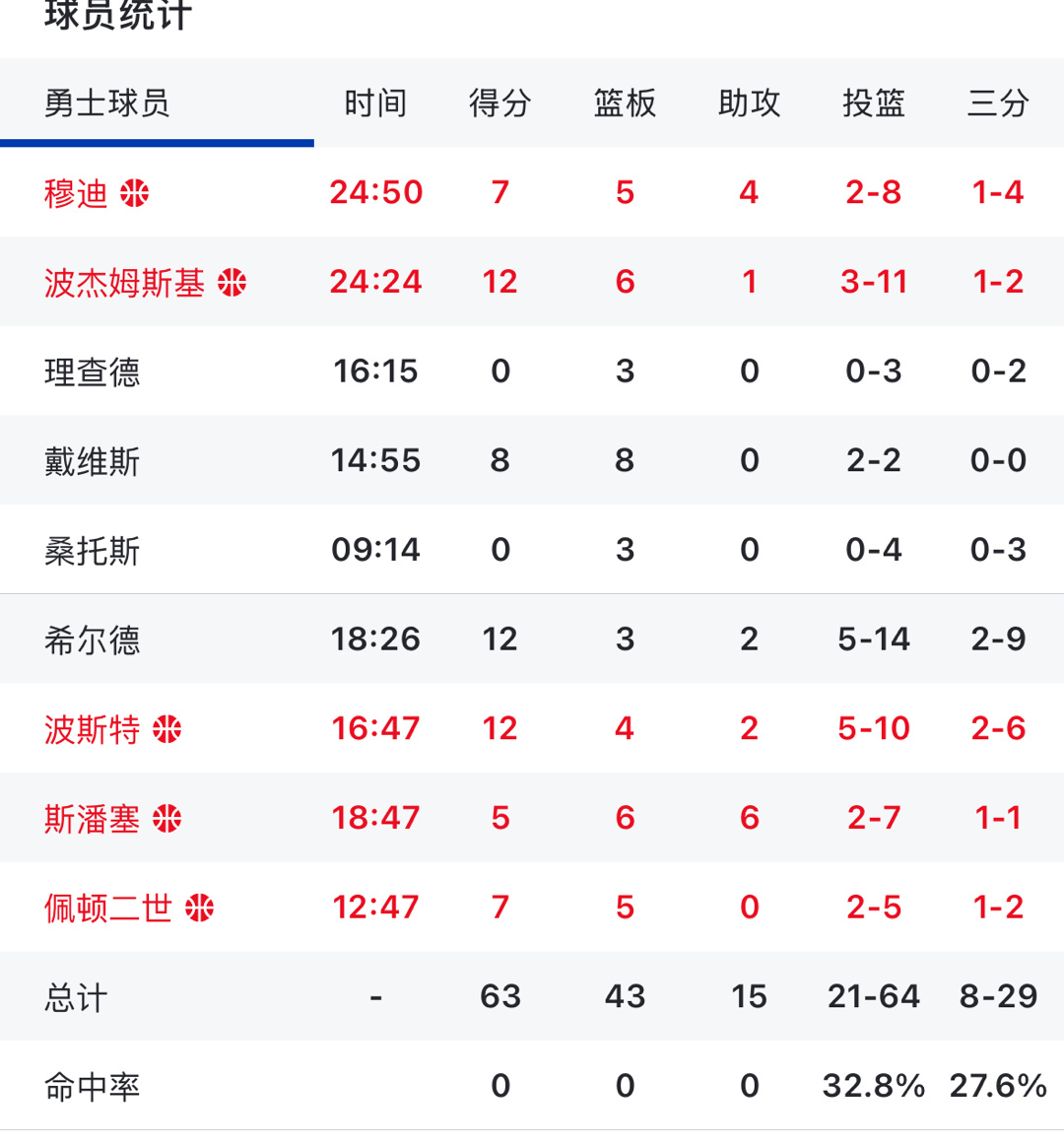1064x1147 pixels.
Task: Sort the table by 得分 column
Action: point(500,102)
